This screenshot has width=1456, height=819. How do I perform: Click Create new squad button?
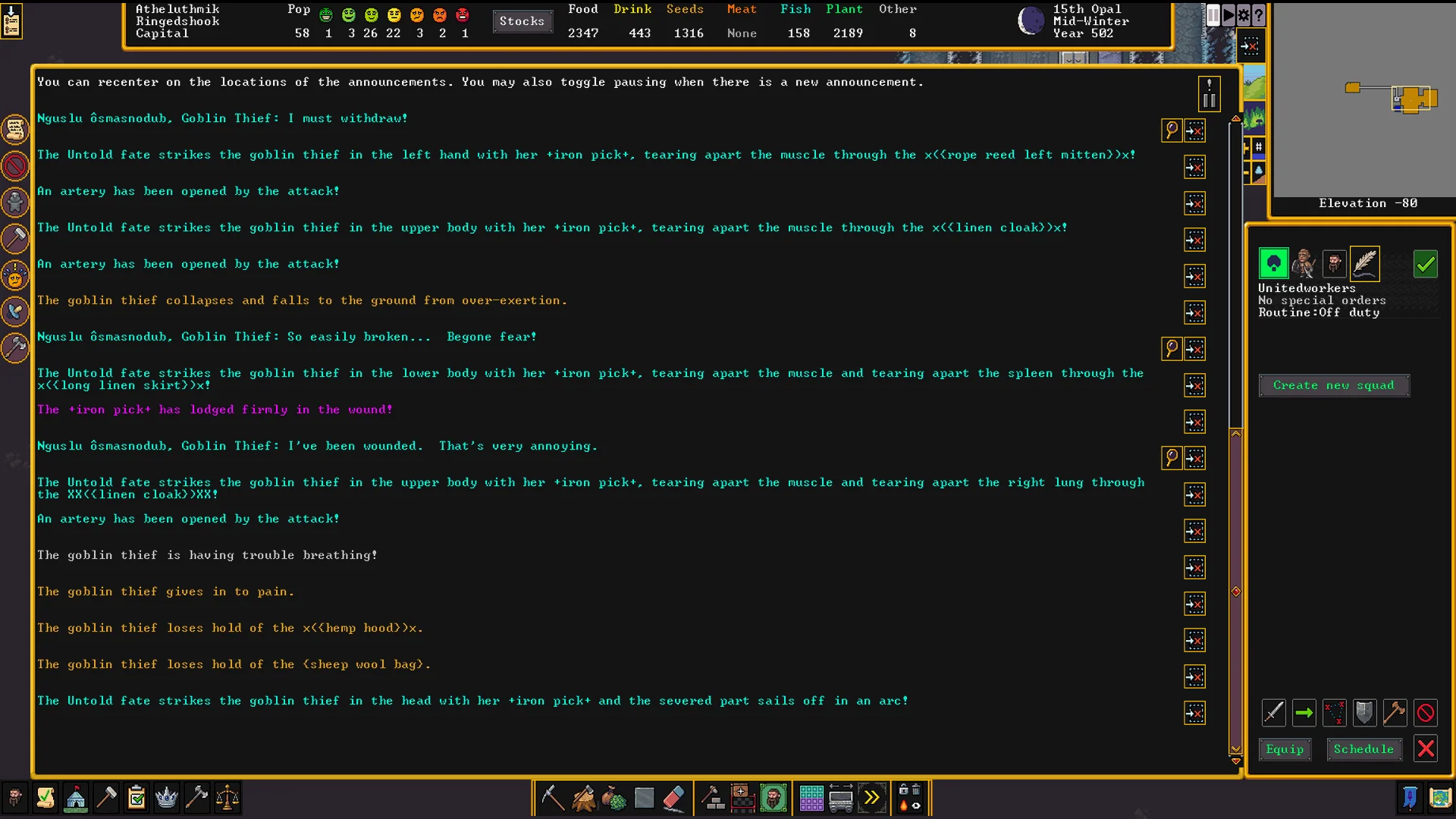pos(1334,385)
